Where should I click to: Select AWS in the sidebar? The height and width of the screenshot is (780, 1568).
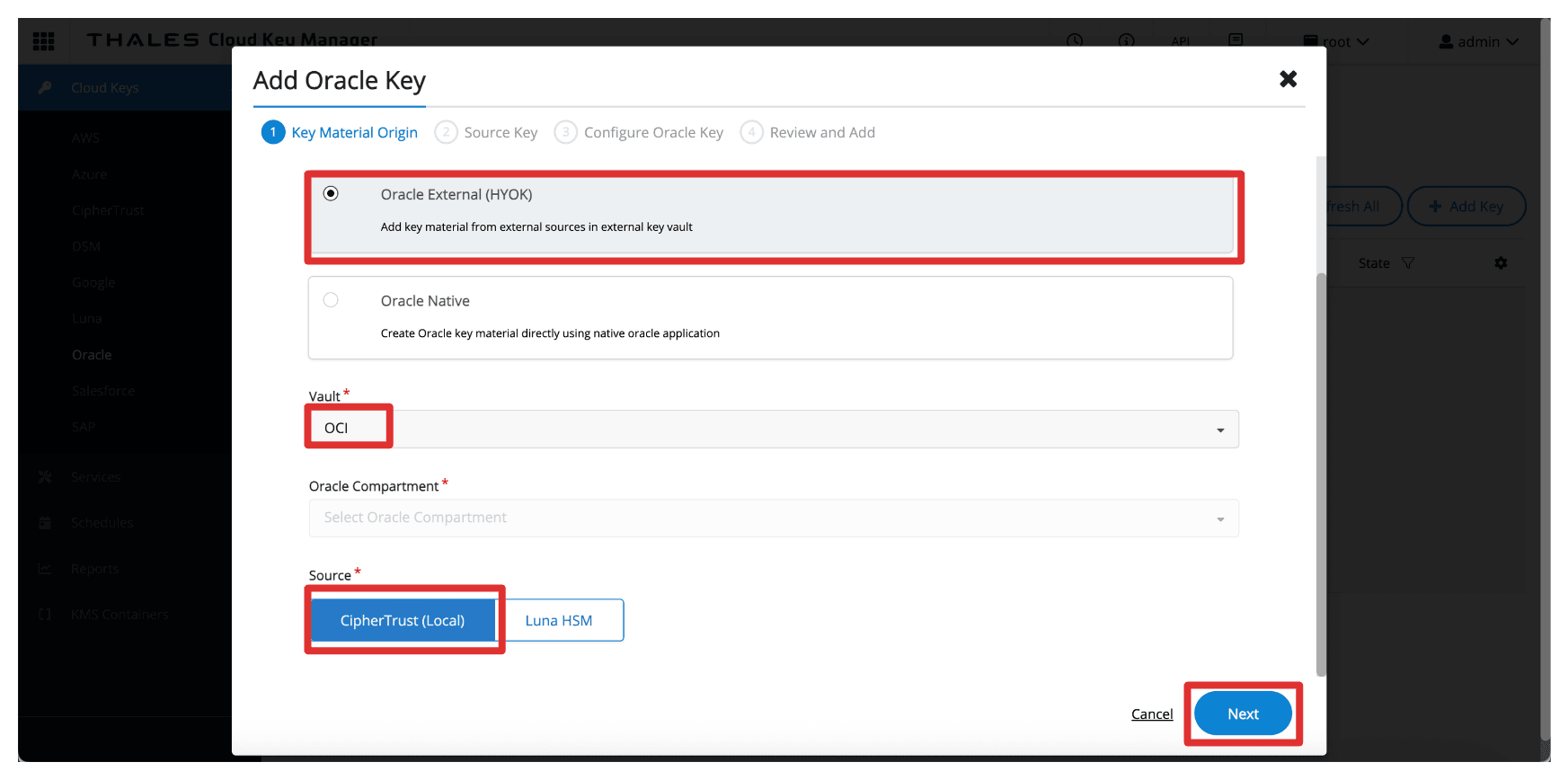click(x=85, y=137)
